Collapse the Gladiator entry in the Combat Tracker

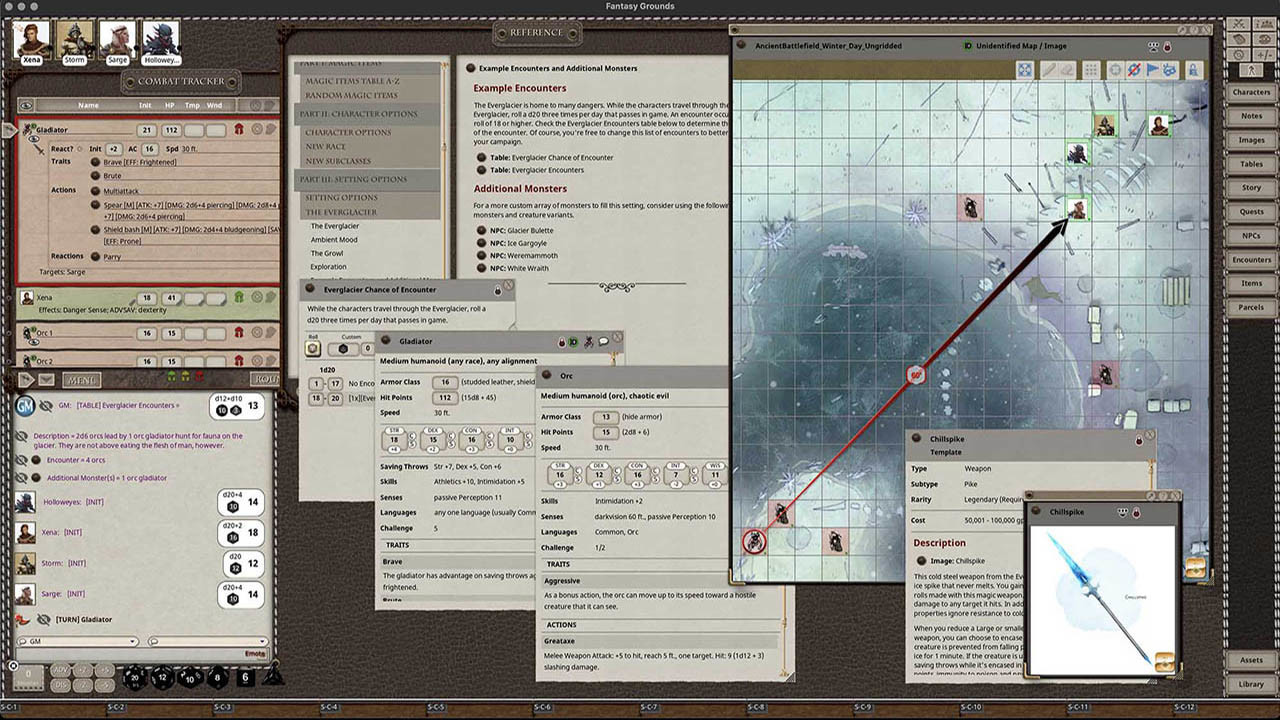click(x=8, y=130)
